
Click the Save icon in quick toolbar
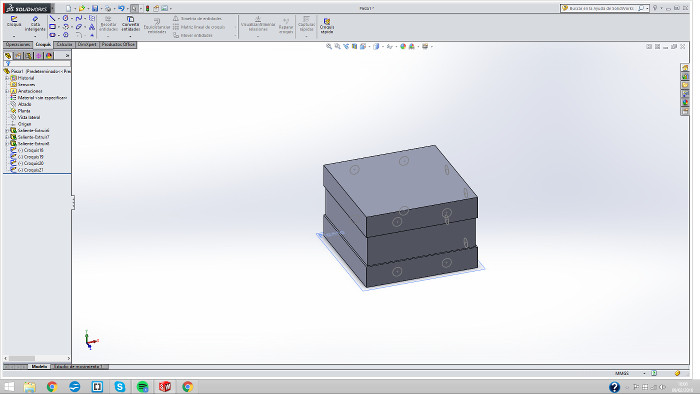pos(95,8)
